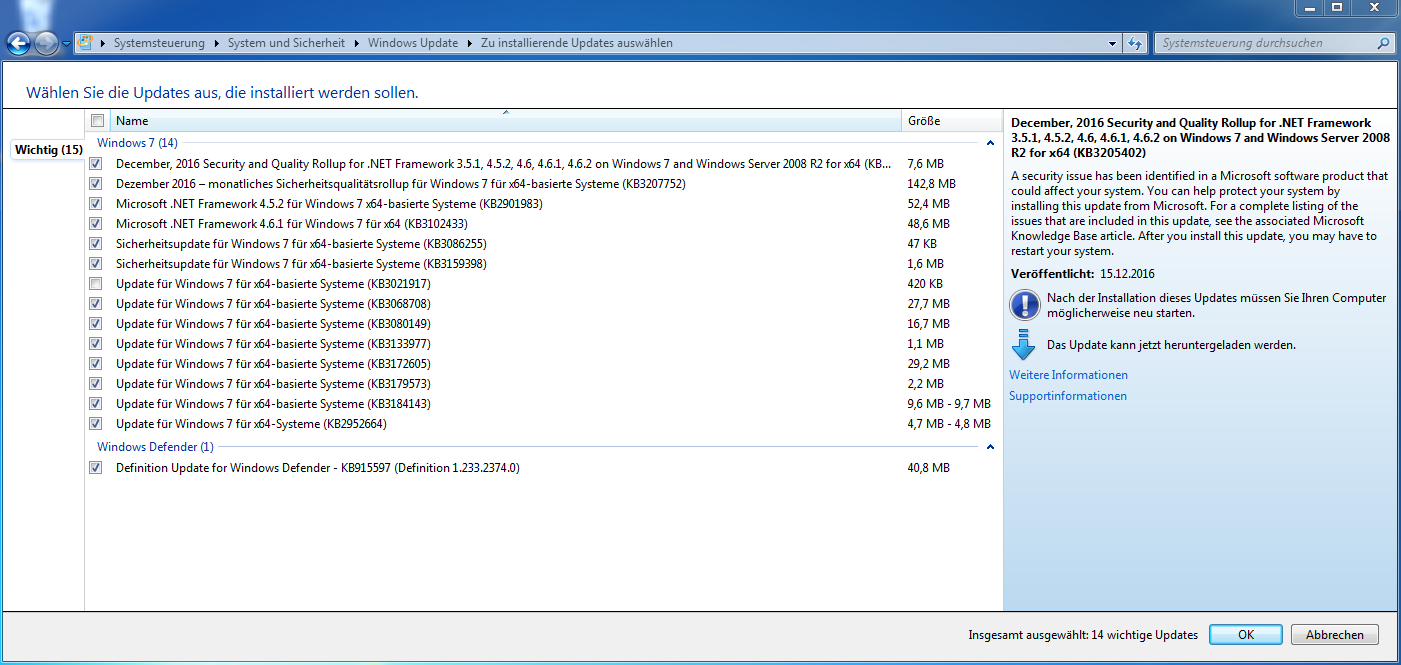Check the KB3021917 update checkbox
Screen dimensions: 1401x665
tap(96, 283)
